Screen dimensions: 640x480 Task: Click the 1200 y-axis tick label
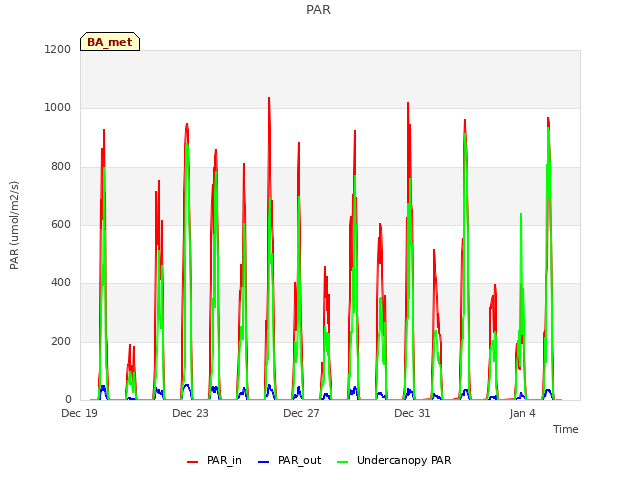(x=58, y=49)
